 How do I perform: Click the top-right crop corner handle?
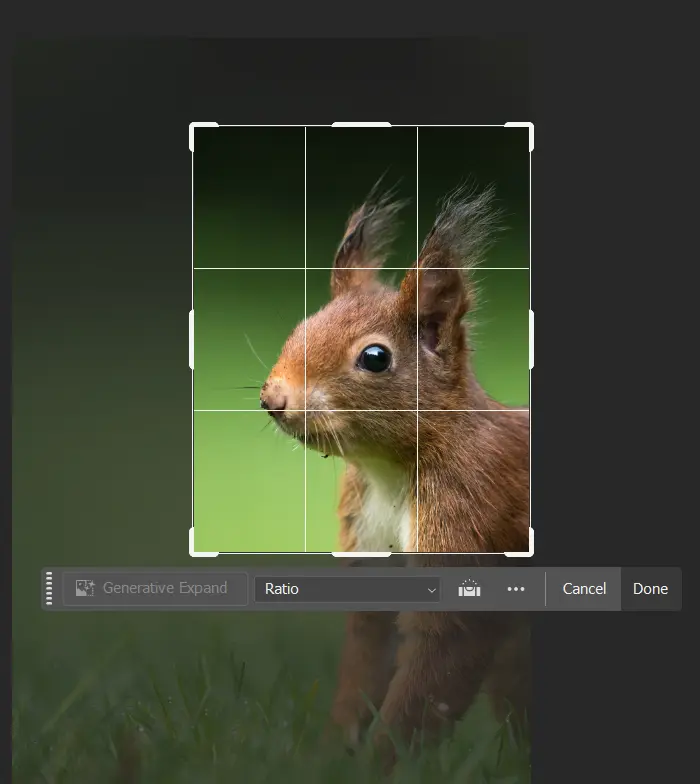(530, 126)
